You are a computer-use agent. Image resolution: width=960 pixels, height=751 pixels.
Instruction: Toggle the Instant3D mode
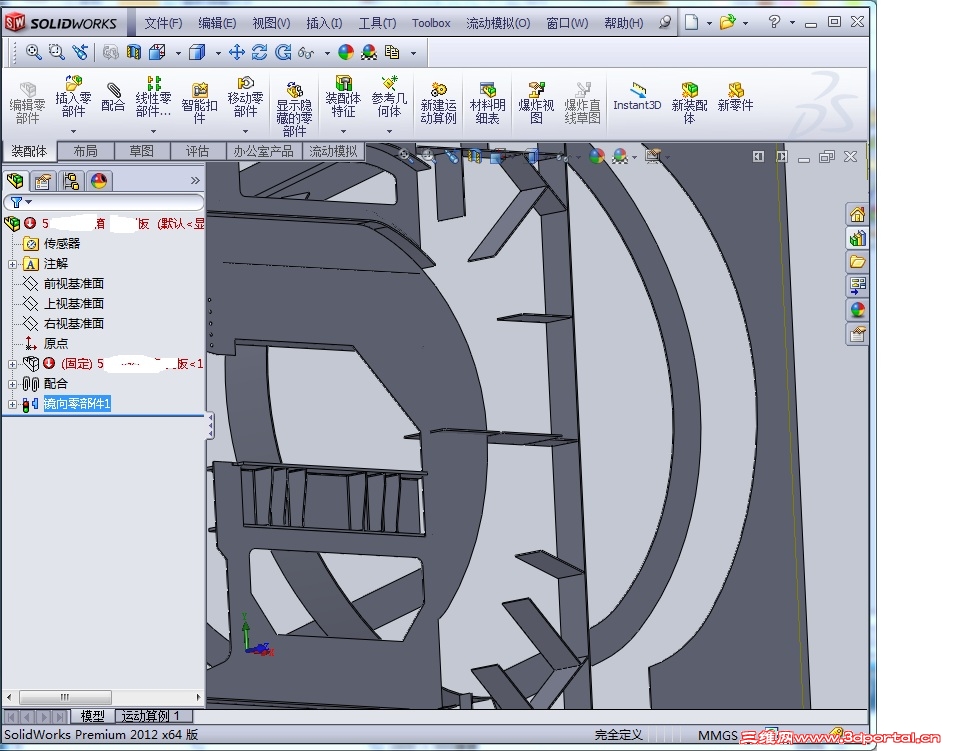pos(637,95)
